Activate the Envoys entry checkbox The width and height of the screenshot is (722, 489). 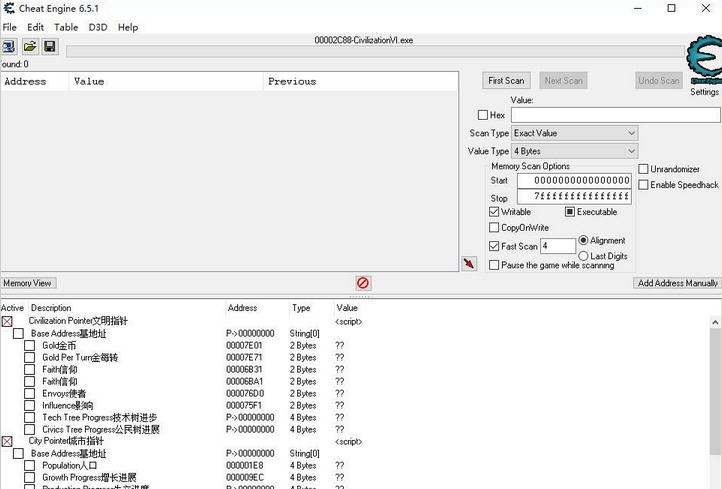29,393
